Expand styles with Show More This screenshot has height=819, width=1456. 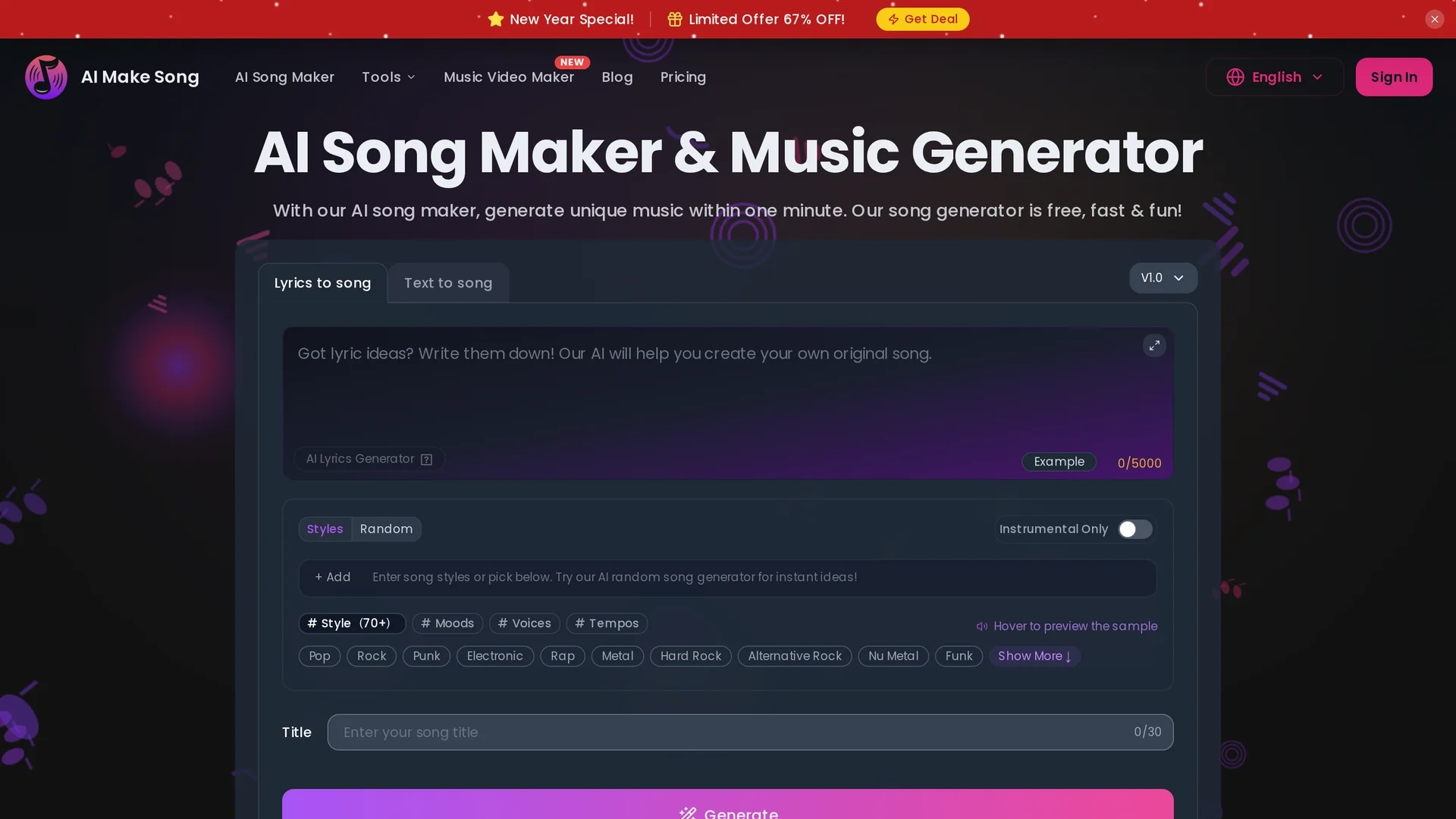1034,656
